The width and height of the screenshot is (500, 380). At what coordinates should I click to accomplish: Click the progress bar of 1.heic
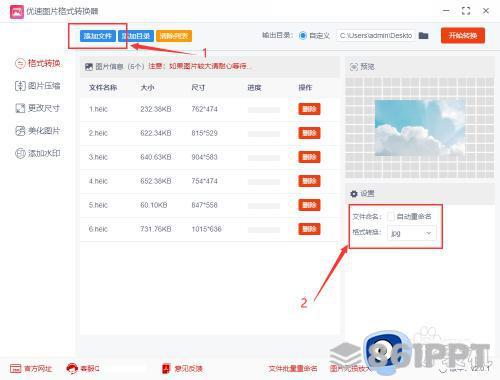[264, 110]
